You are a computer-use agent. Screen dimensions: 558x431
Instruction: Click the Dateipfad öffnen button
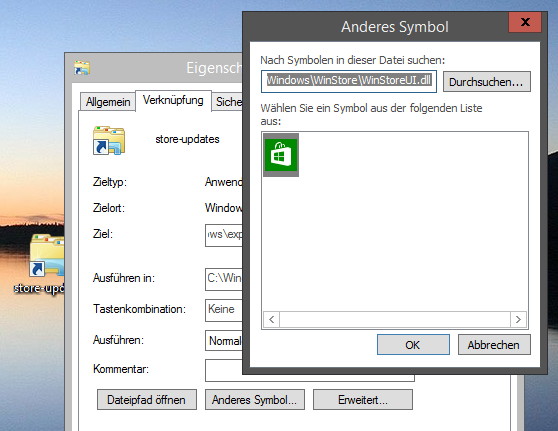pos(147,400)
